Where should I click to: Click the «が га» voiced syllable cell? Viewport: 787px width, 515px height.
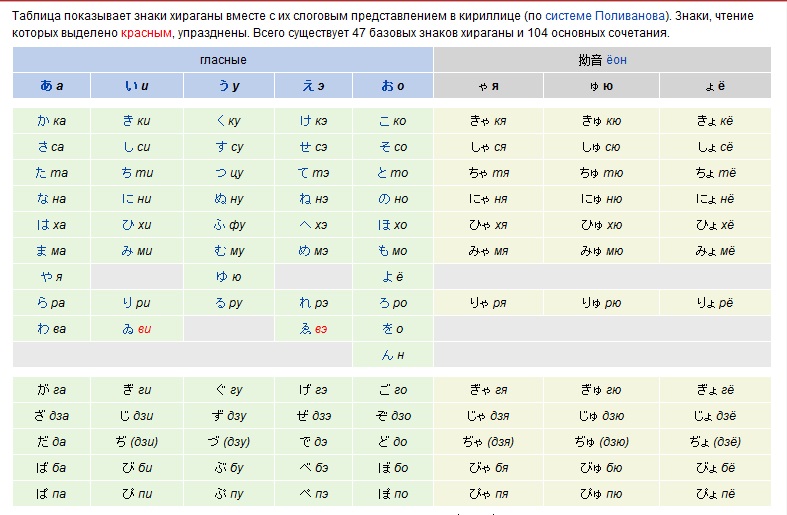coord(52,390)
